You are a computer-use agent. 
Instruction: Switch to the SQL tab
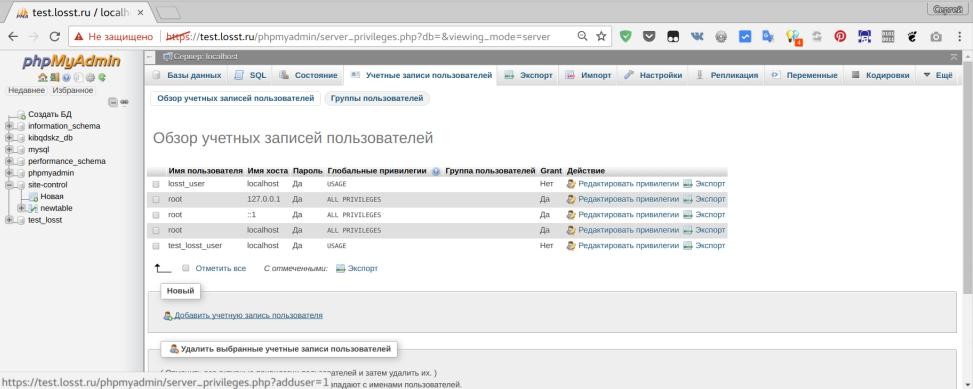click(x=251, y=75)
